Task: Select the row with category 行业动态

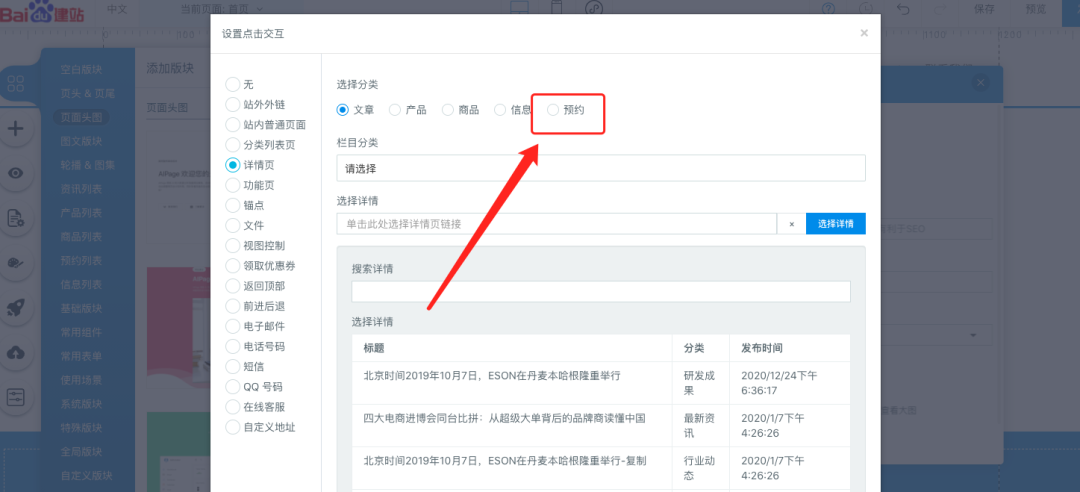Action: pyautogui.click(x=601, y=468)
